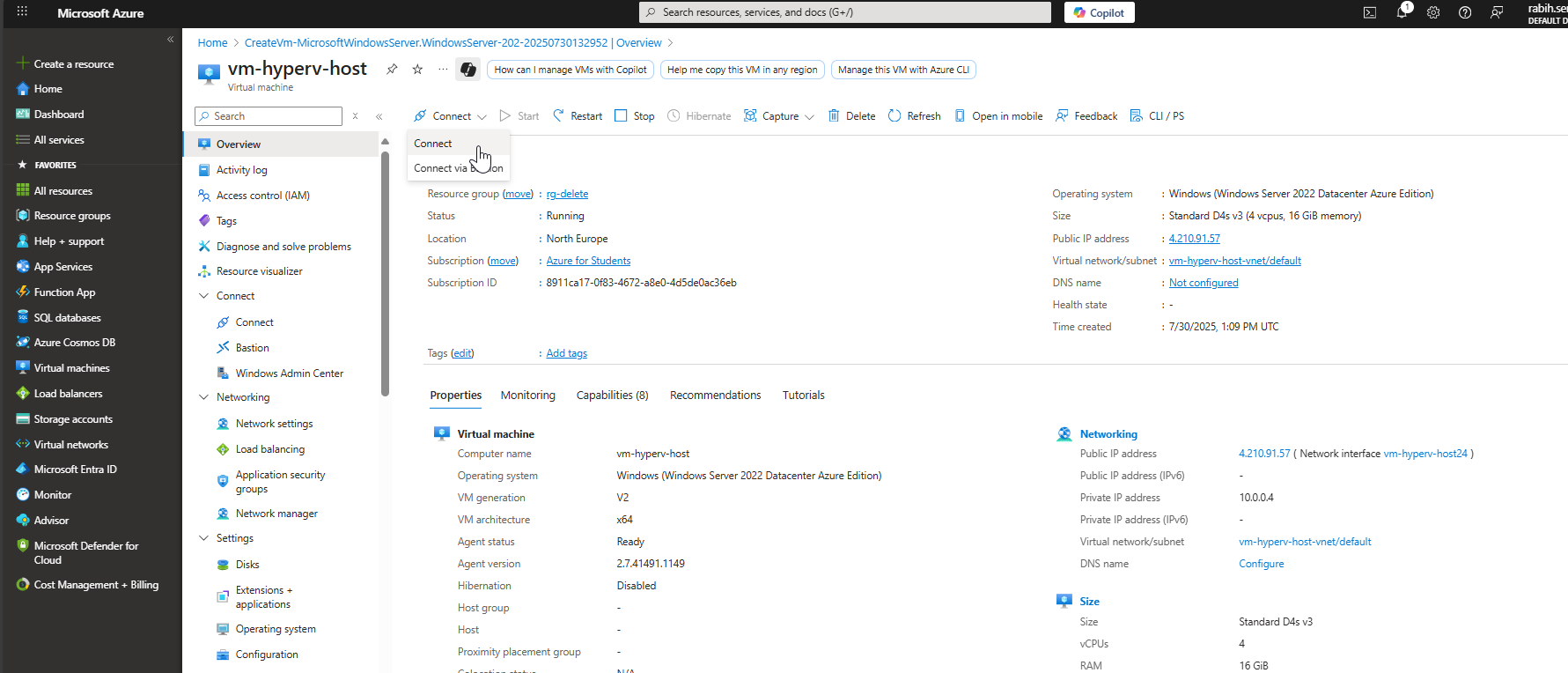Switch to the Tutorials tab

pyautogui.click(x=804, y=396)
